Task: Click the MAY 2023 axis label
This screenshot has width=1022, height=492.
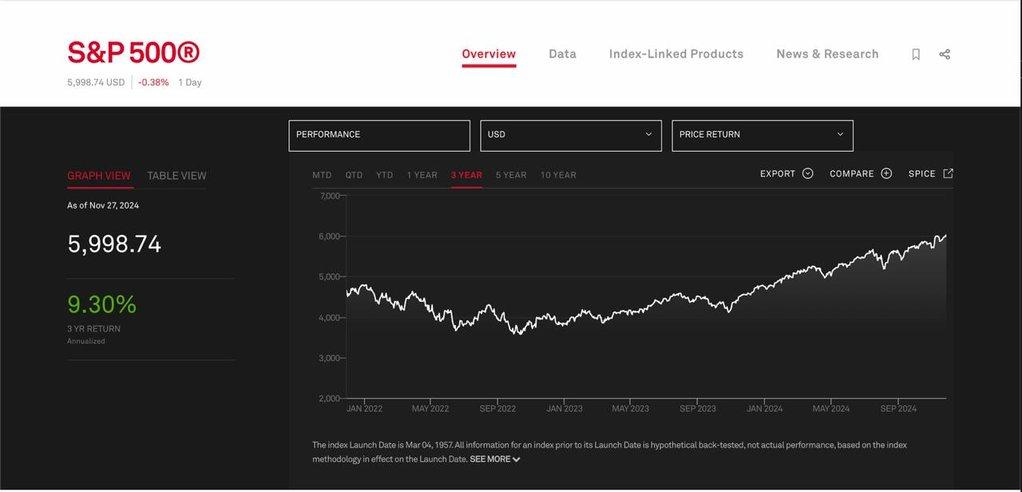Action: point(630,409)
